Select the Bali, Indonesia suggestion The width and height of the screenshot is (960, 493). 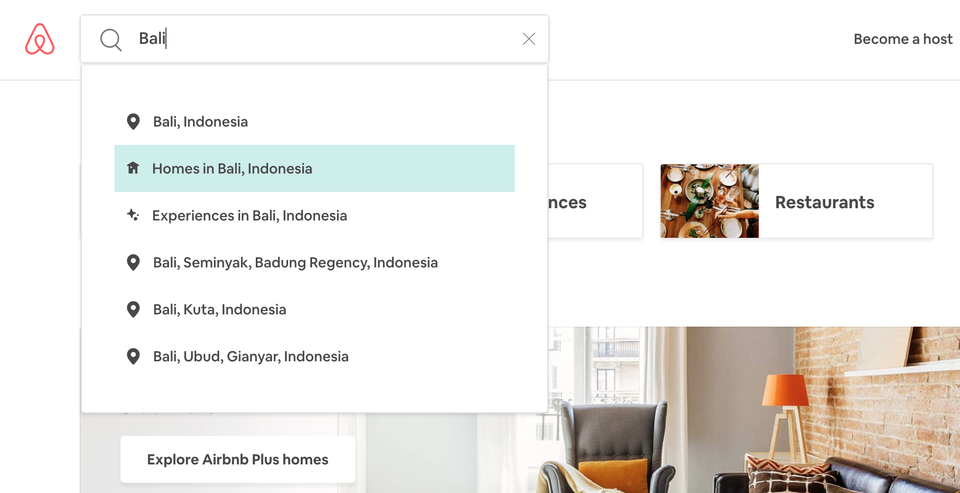314,122
